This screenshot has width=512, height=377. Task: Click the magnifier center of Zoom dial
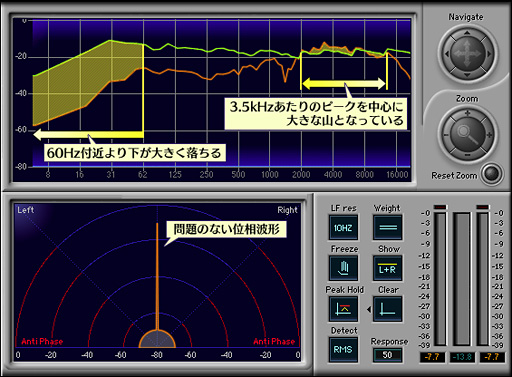(x=467, y=134)
